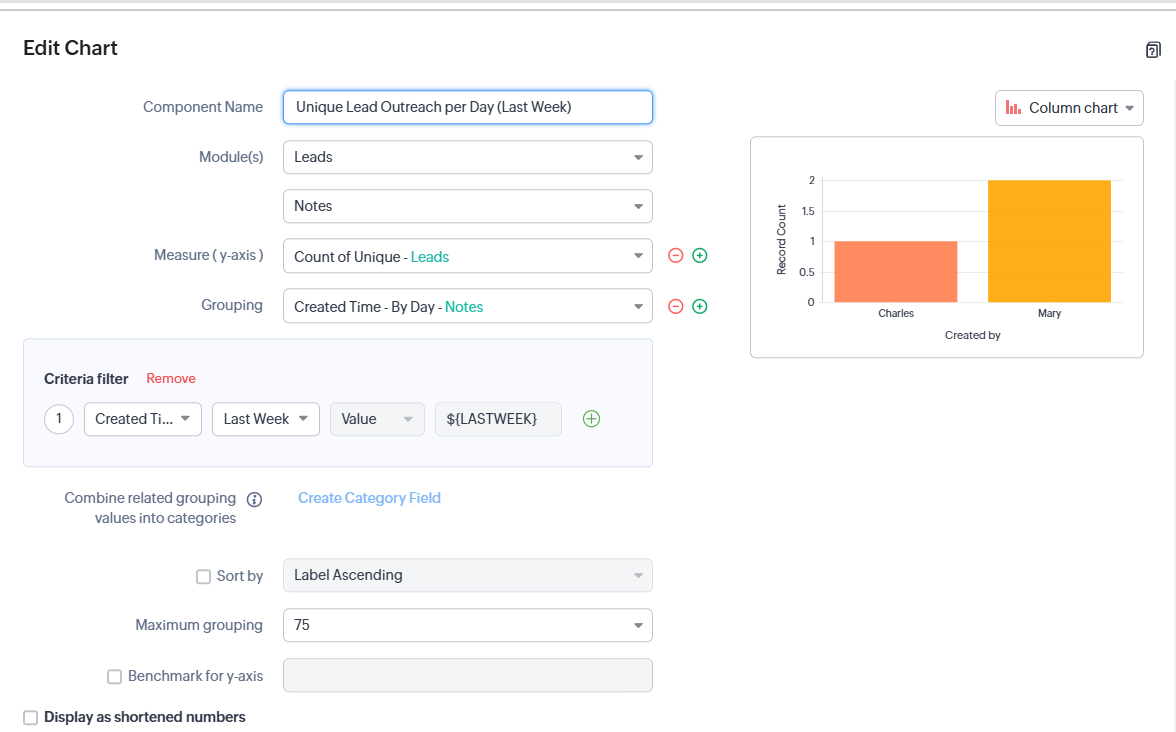Remove the Measure row with minus icon
Image resolution: width=1176 pixels, height=732 pixels.
pos(675,256)
